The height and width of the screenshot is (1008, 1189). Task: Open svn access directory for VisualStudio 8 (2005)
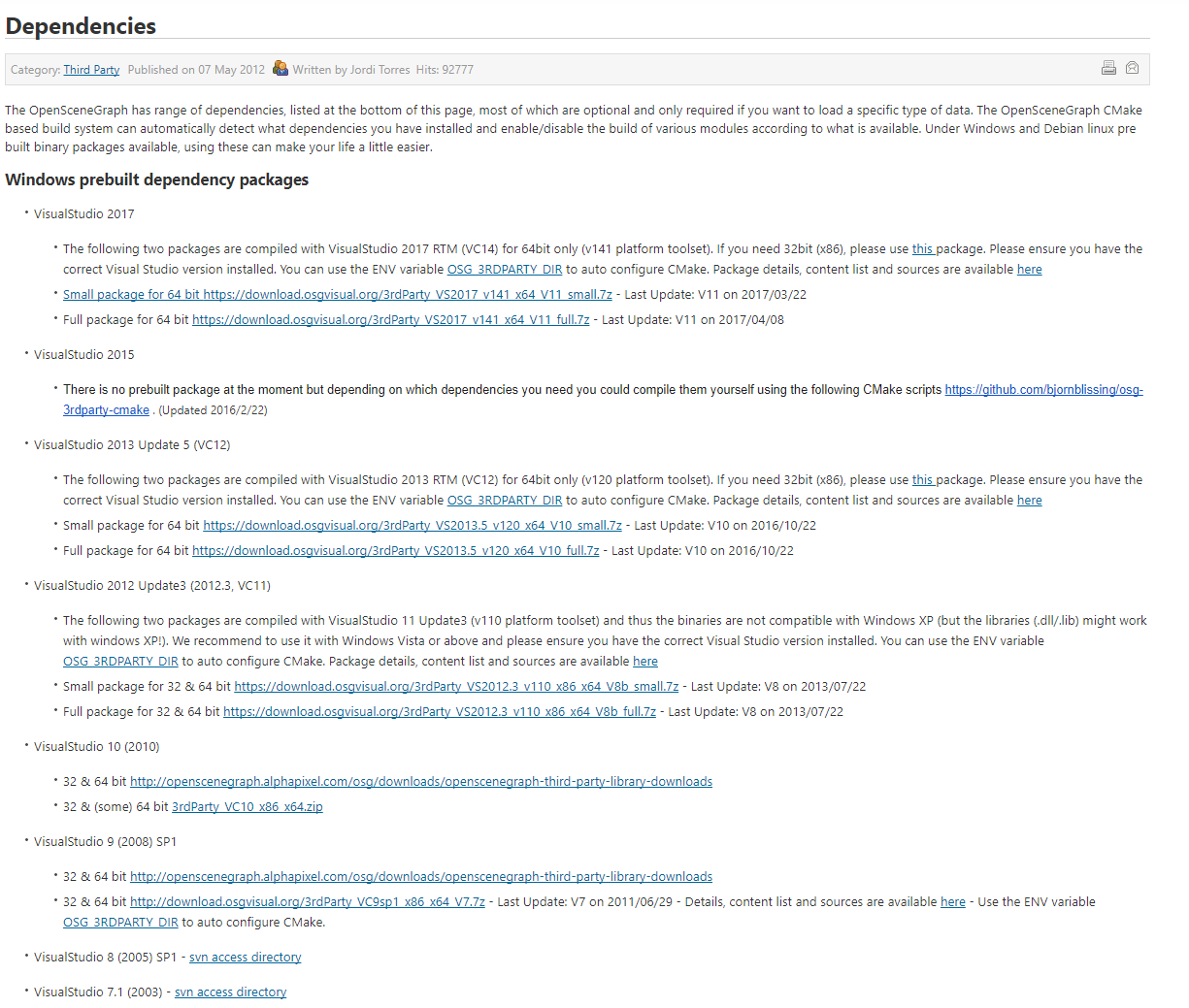(246, 958)
